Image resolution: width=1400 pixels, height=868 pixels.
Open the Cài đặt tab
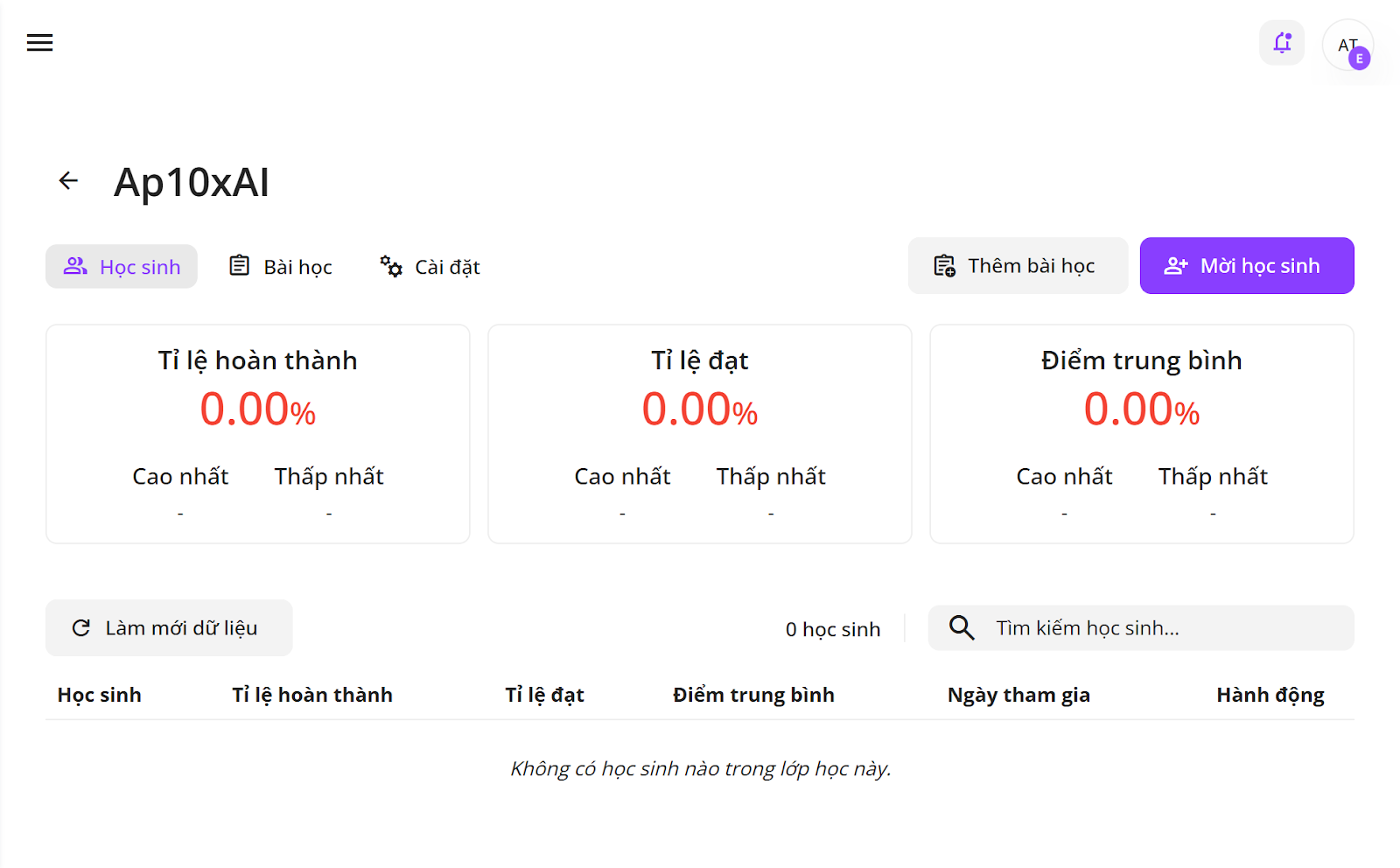430,267
